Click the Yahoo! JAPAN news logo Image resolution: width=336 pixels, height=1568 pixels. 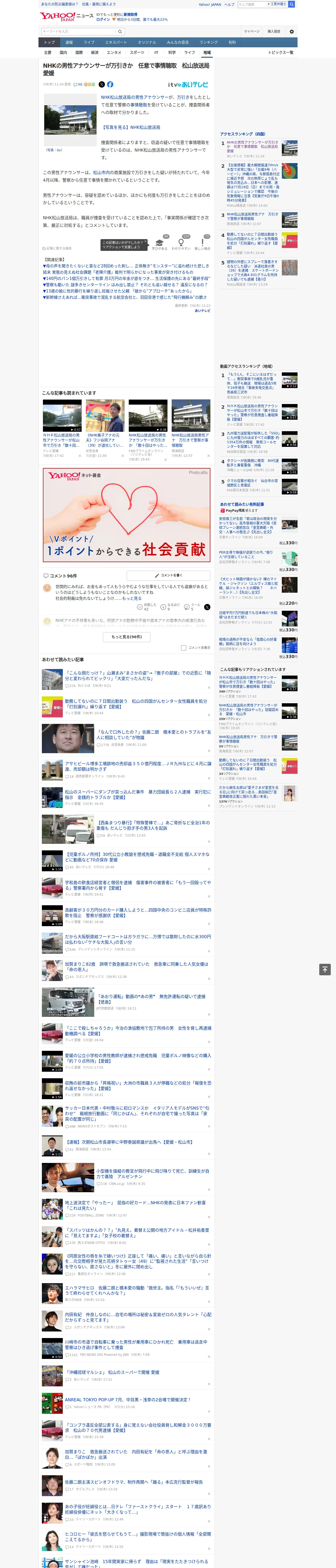pyautogui.click(x=67, y=16)
